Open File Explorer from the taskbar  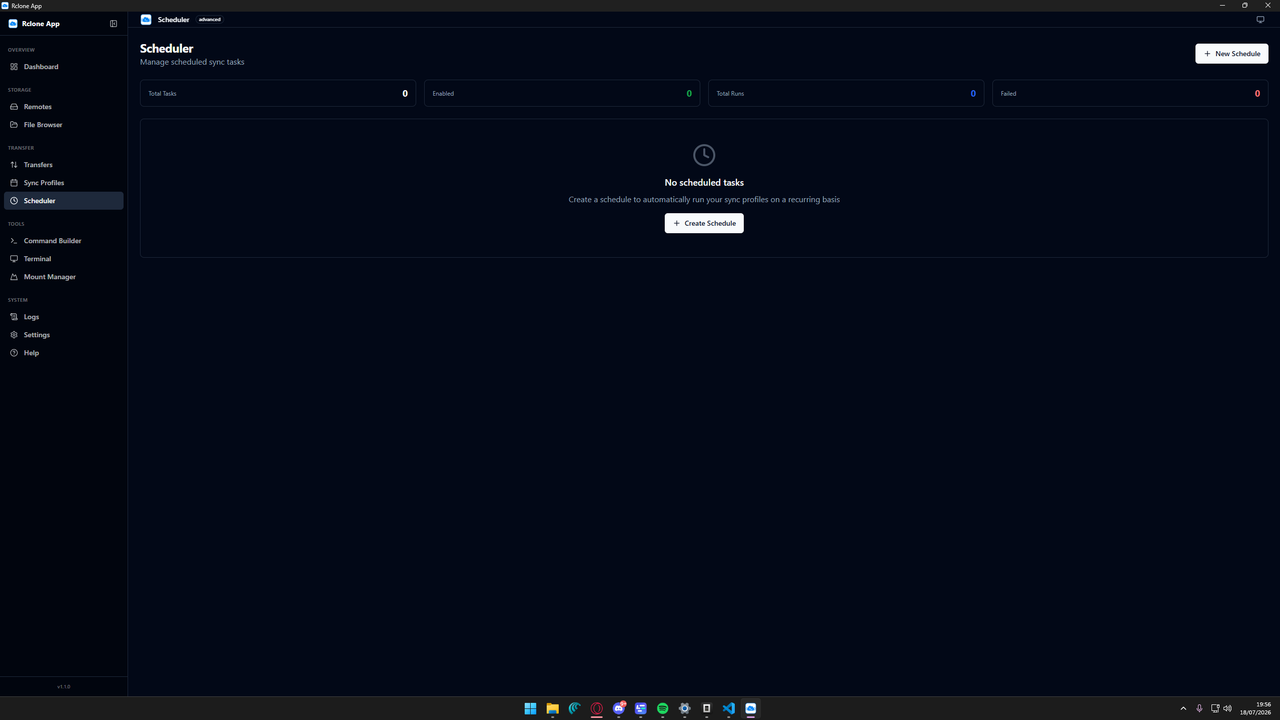point(552,708)
